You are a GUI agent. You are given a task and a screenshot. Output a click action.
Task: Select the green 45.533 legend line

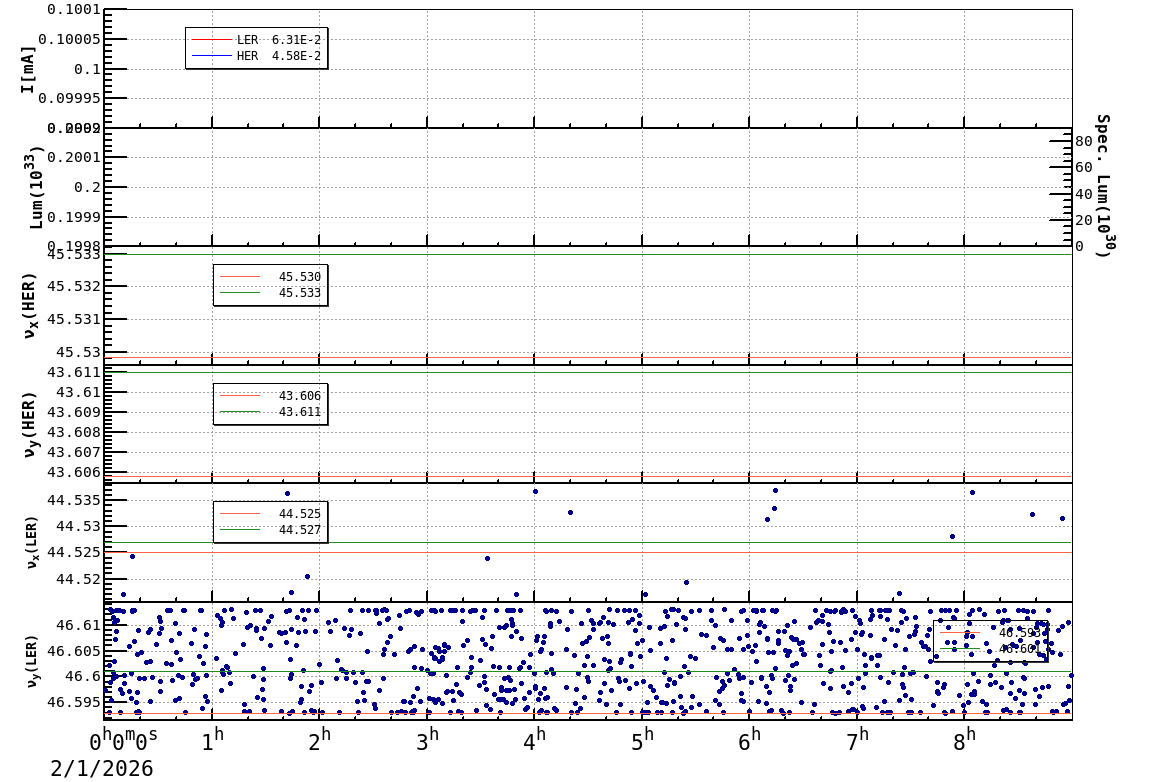(x=240, y=293)
